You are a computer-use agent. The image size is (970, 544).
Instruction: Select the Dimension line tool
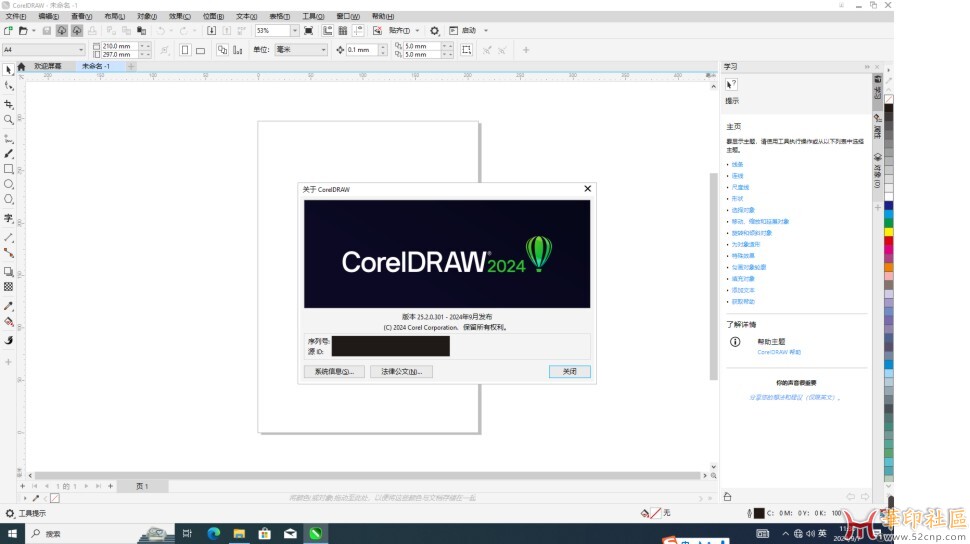tap(9, 238)
